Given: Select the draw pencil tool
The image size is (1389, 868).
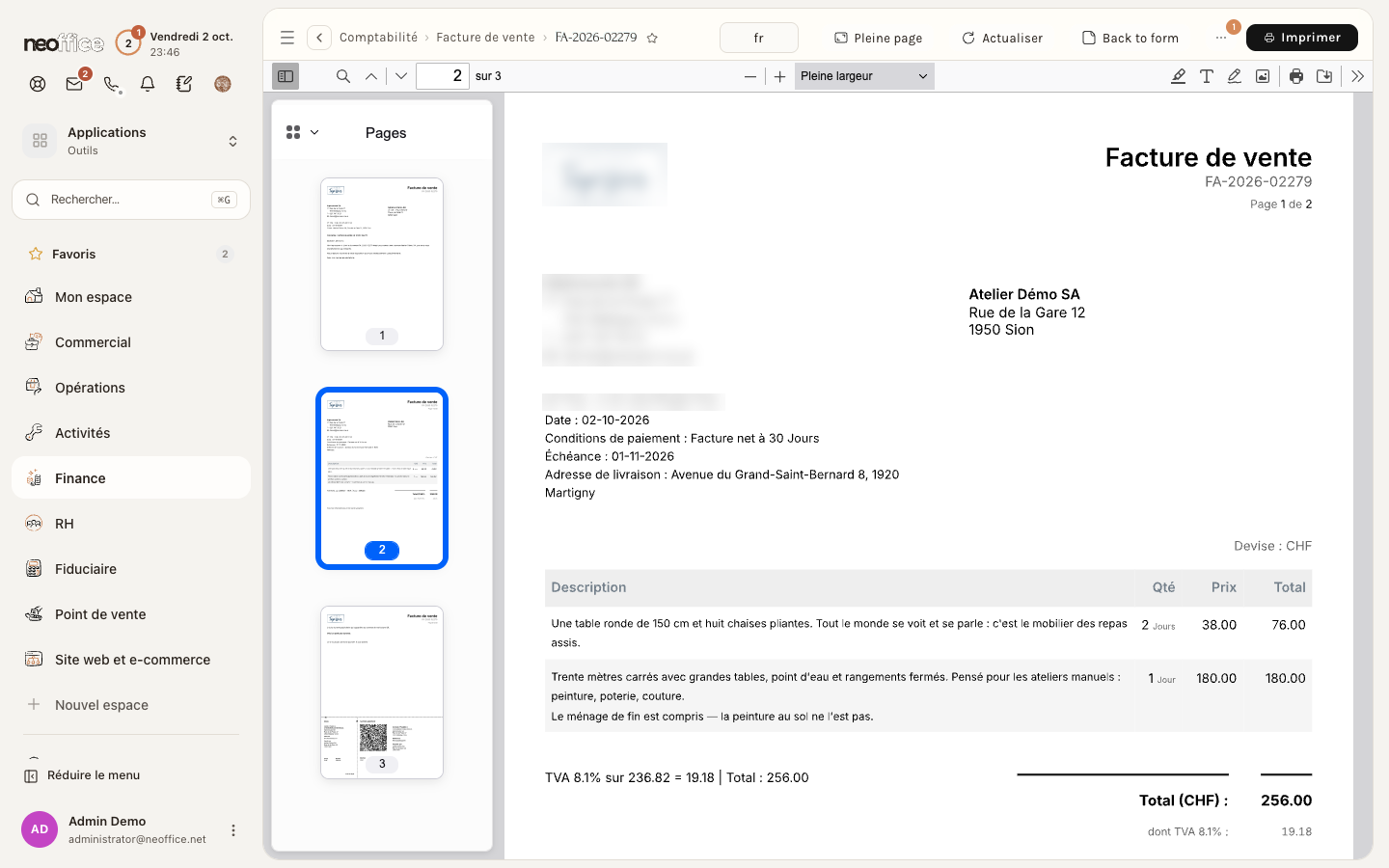Looking at the screenshot, I should (1235, 76).
